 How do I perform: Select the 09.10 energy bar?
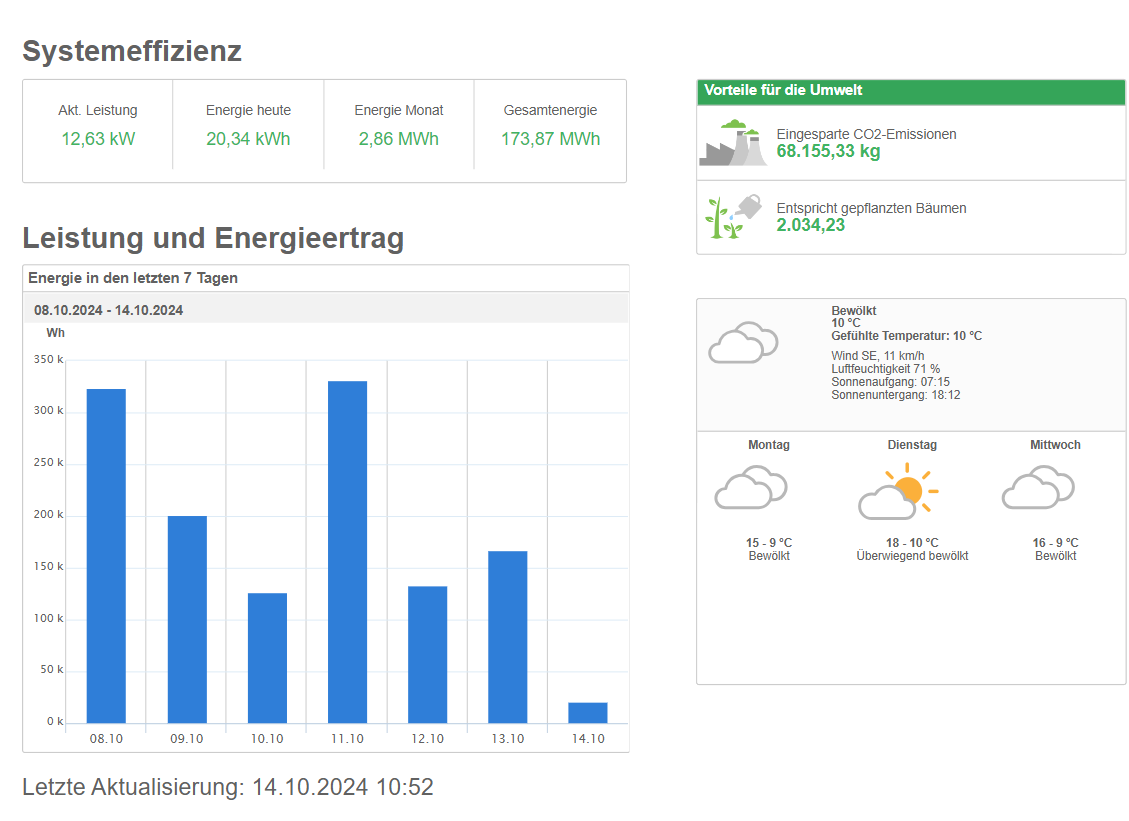[x=187, y=619]
